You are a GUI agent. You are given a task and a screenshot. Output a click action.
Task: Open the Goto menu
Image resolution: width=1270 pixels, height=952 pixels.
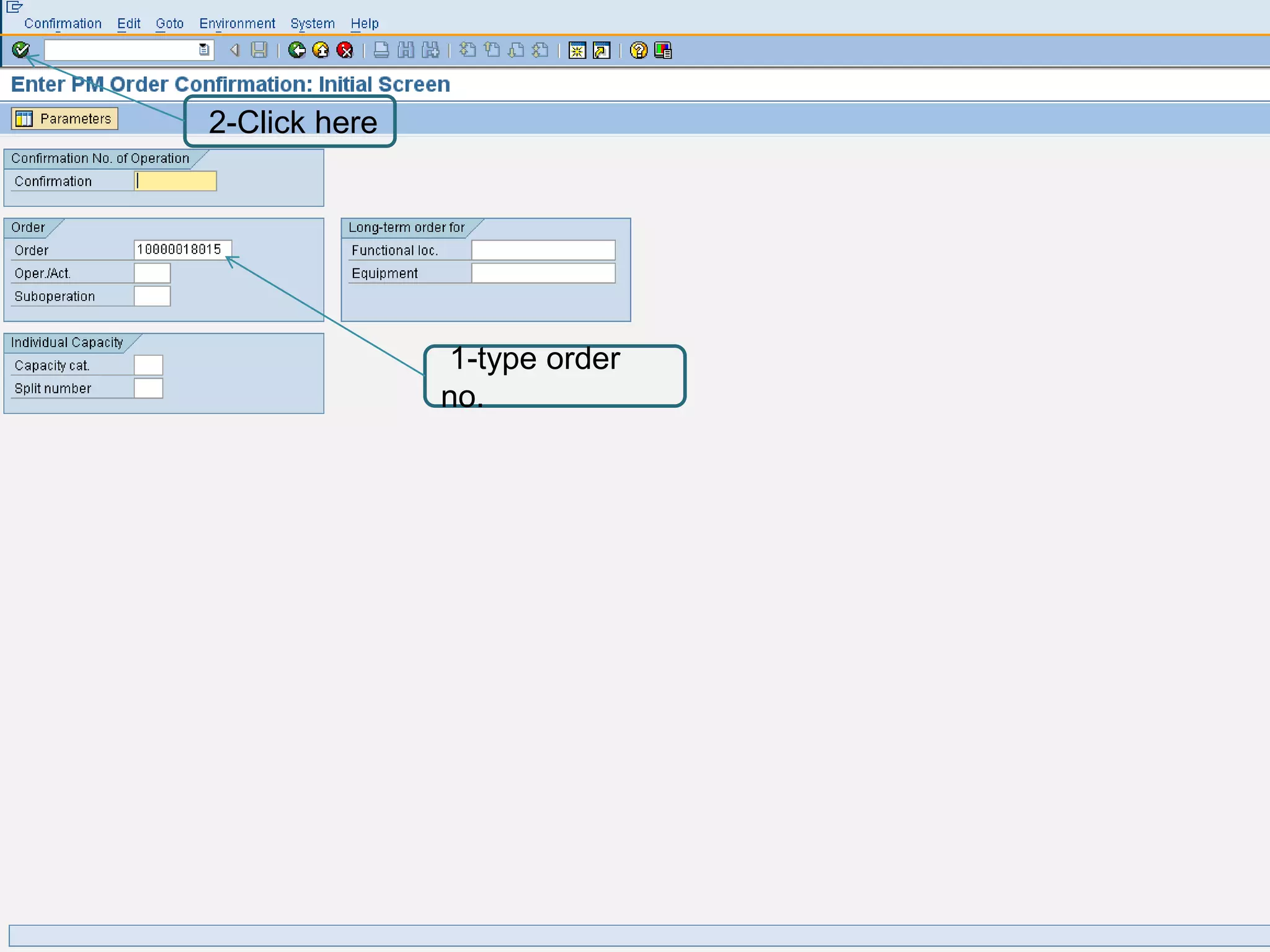click(x=170, y=24)
